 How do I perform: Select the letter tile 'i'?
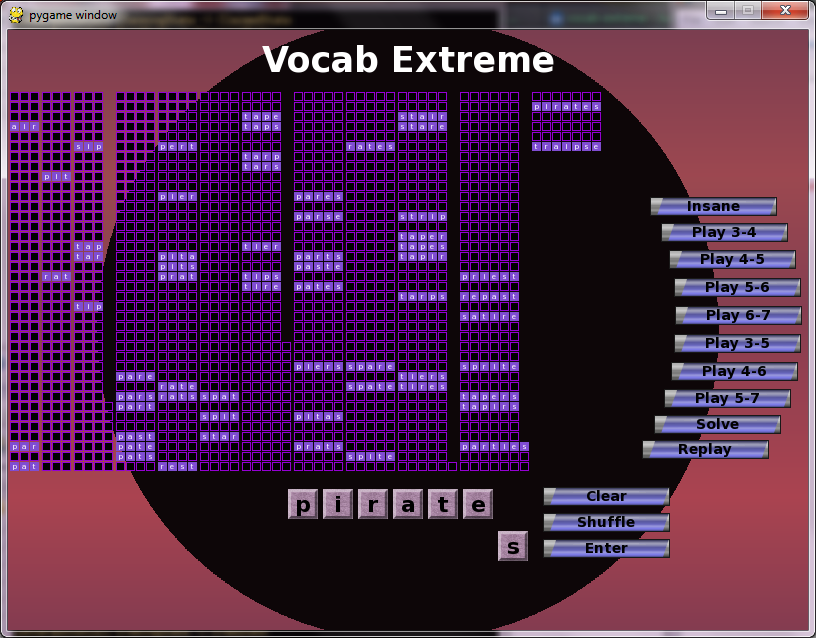338,505
